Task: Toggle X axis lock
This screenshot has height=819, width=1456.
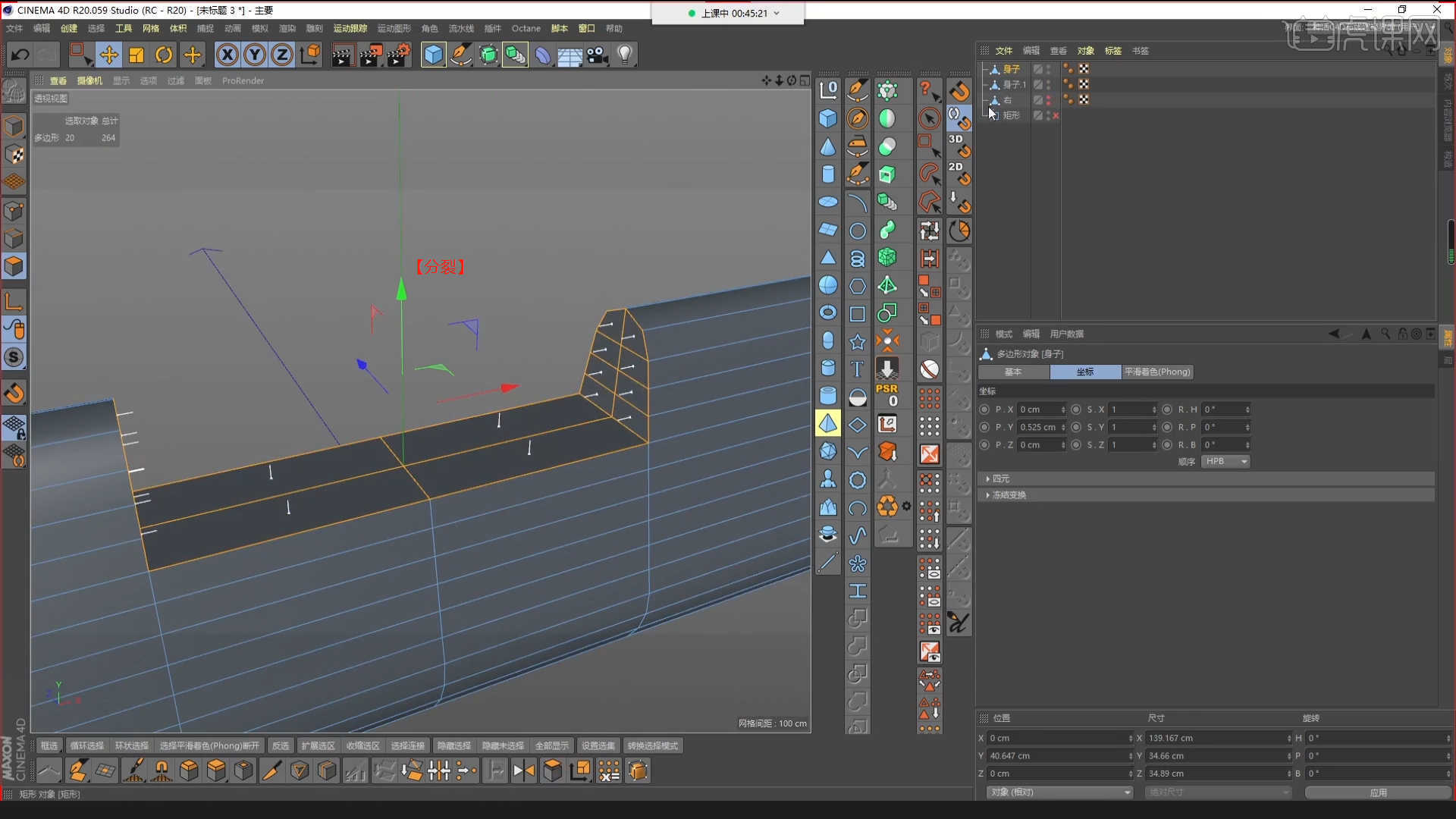Action: click(x=227, y=55)
